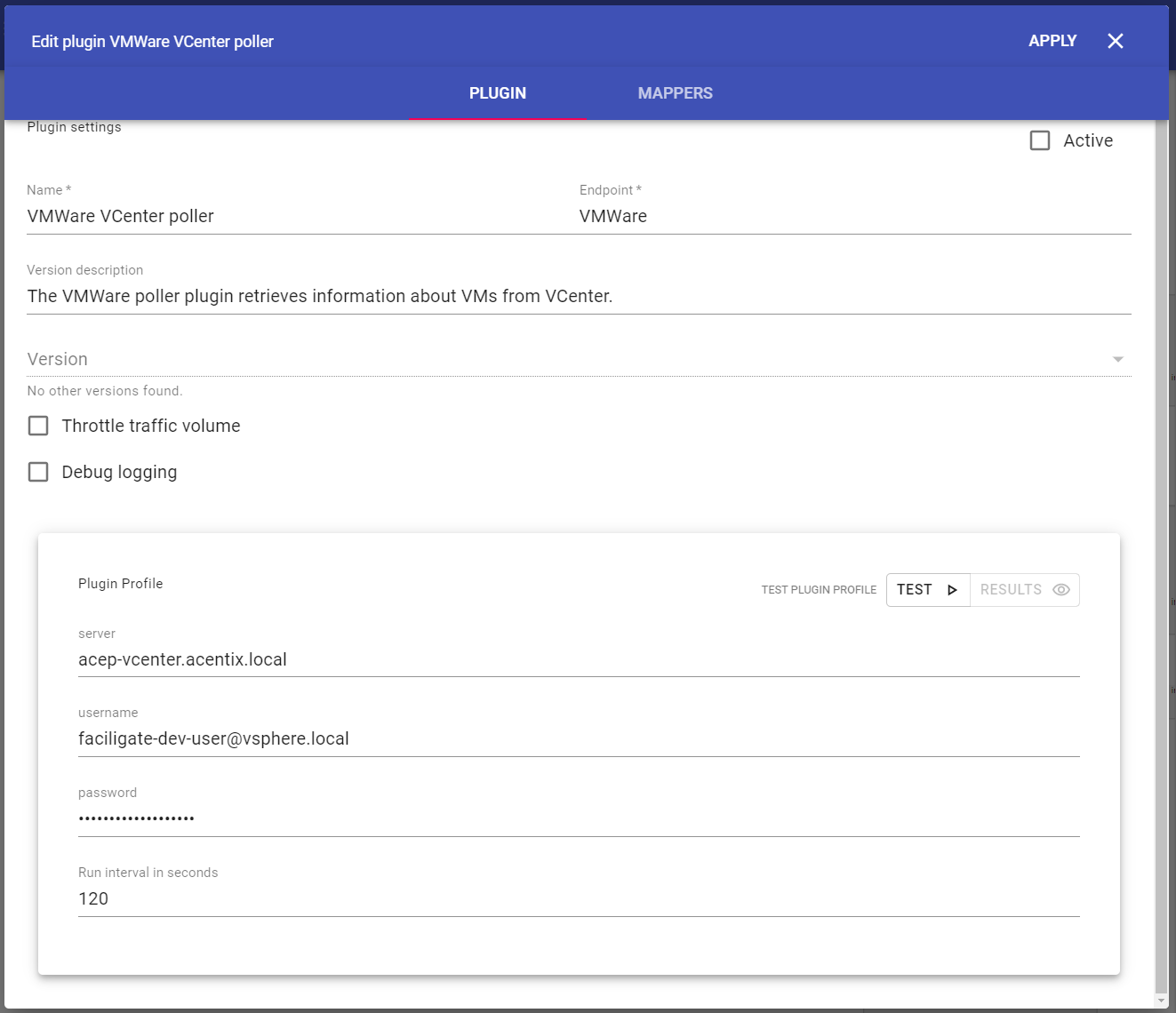Click the scrollbar down arrow
The width and height of the screenshot is (1176, 1013).
click(x=1162, y=1001)
